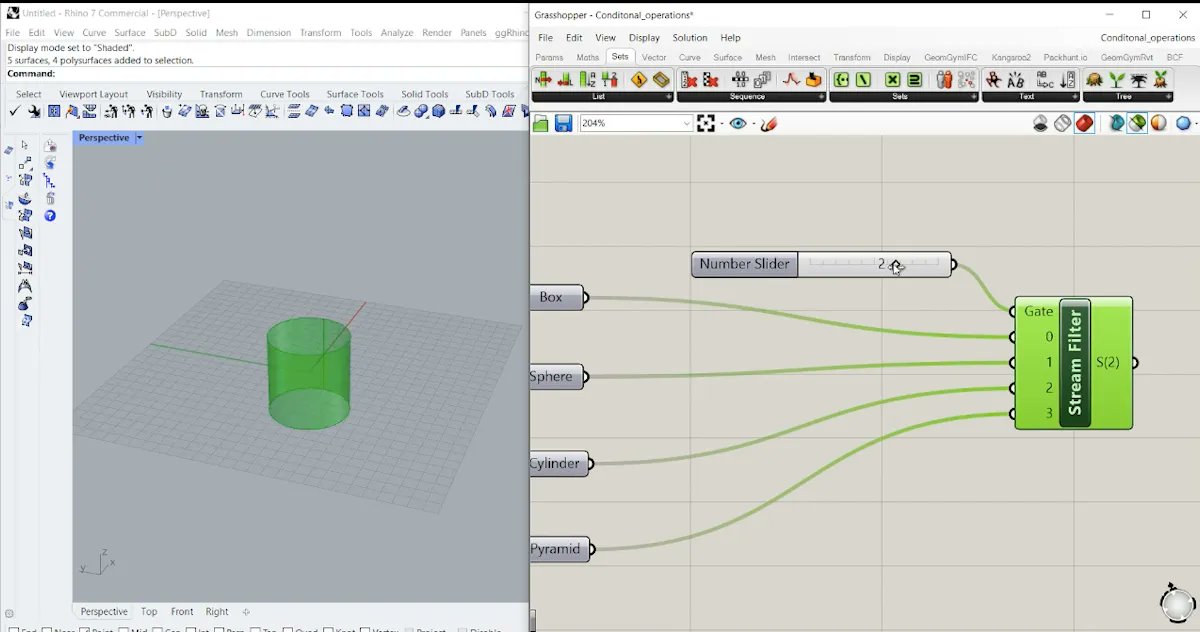Screen dimensions: 1200x632
Task: Toggle the green document preview settings icon
Action: (x=1137, y=123)
